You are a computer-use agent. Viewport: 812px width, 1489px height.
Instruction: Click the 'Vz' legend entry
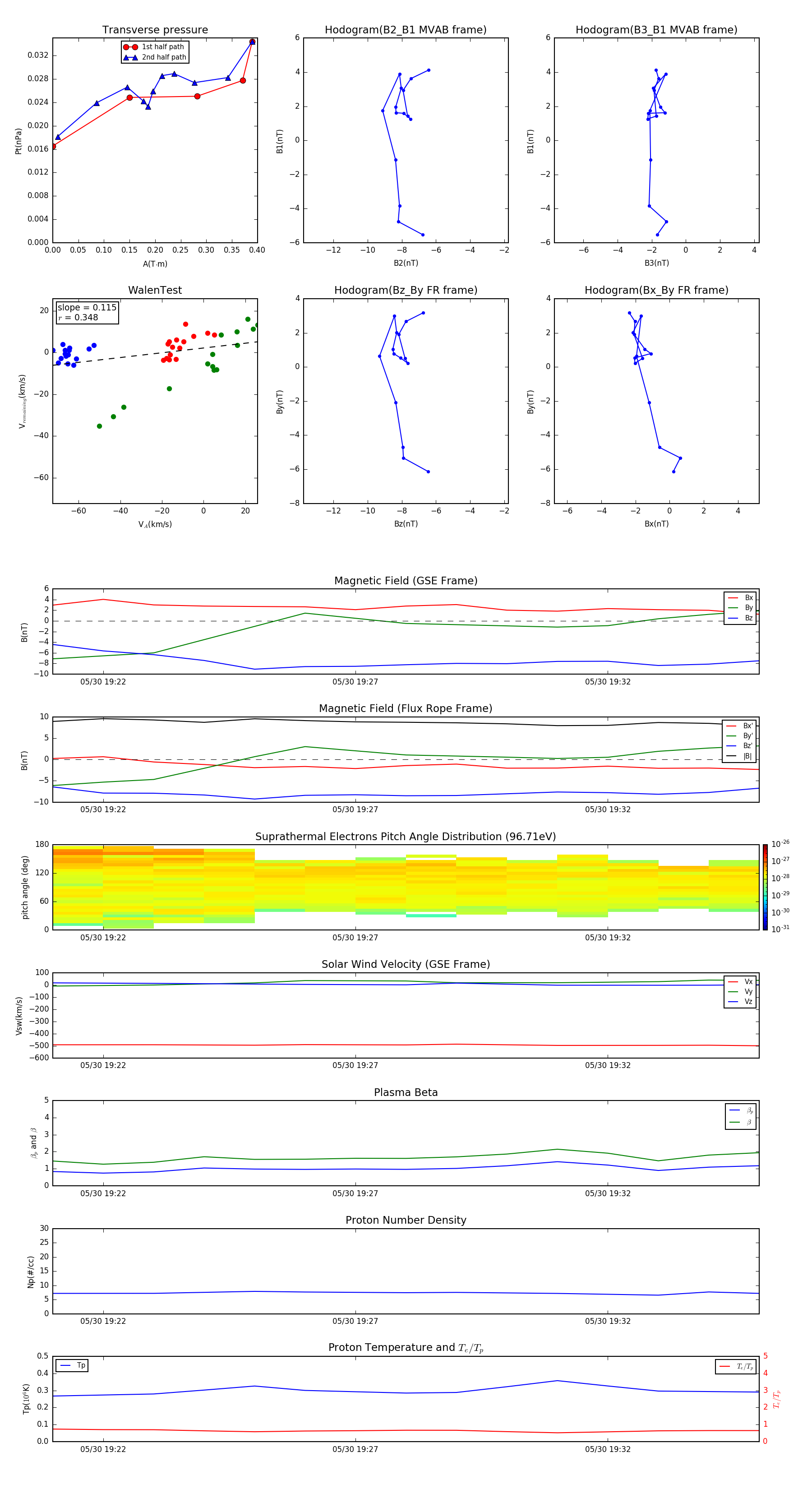740,1002
